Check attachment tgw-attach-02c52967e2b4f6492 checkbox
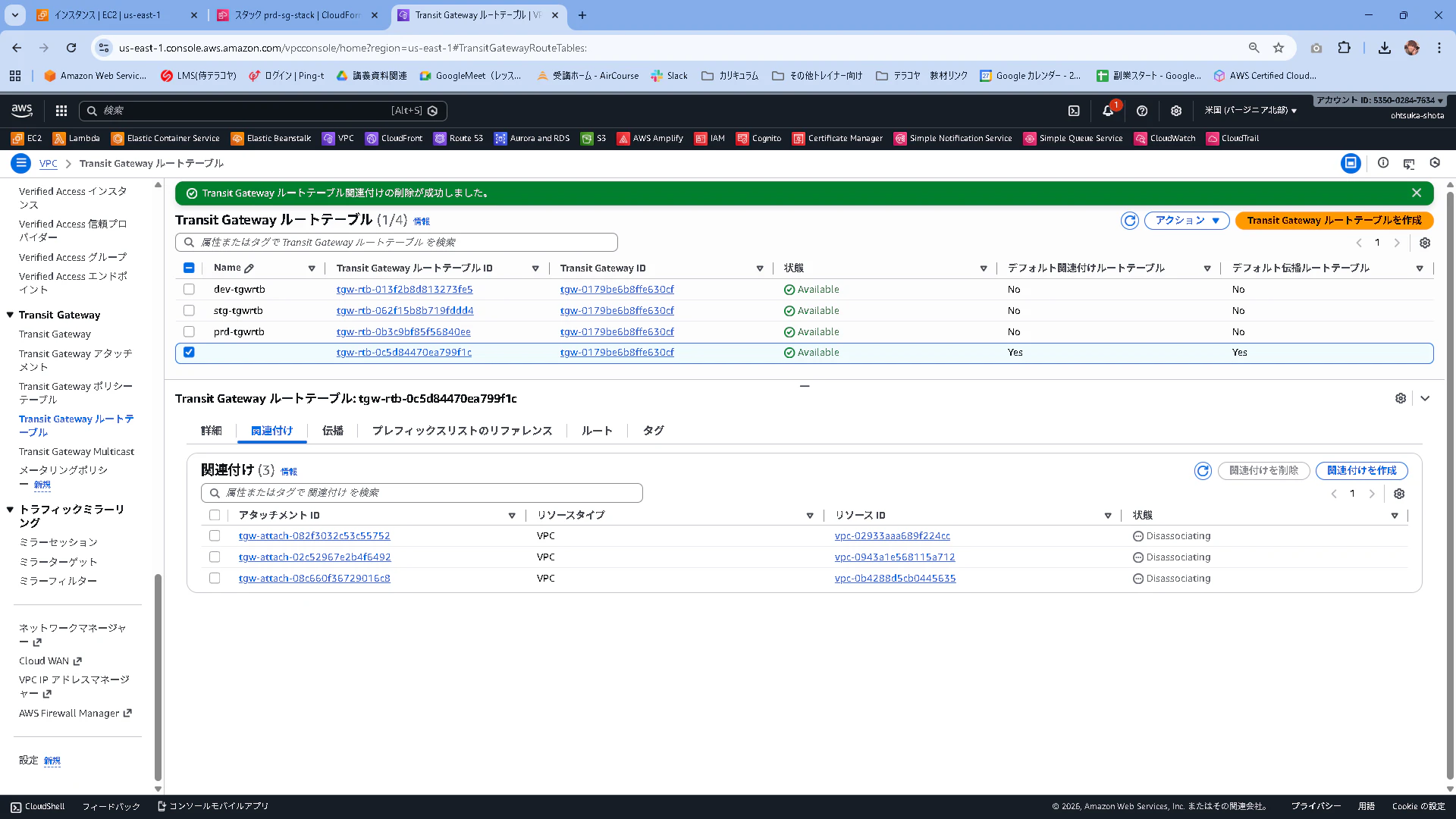Image resolution: width=1456 pixels, height=819 pixels. pos(215,557)
